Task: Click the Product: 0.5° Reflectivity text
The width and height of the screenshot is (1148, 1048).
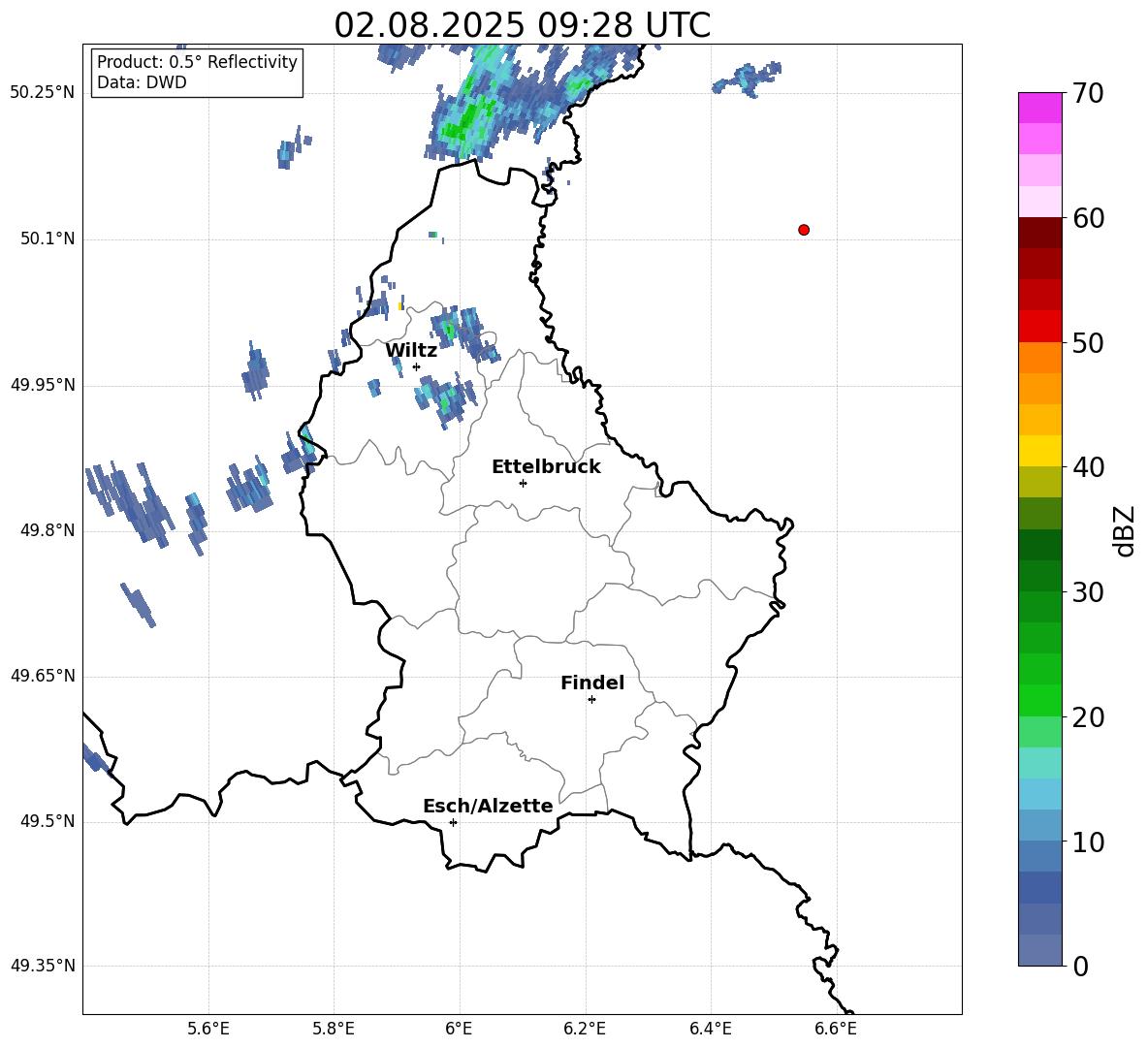Action: pyautogui.click(x=197, y=62)
